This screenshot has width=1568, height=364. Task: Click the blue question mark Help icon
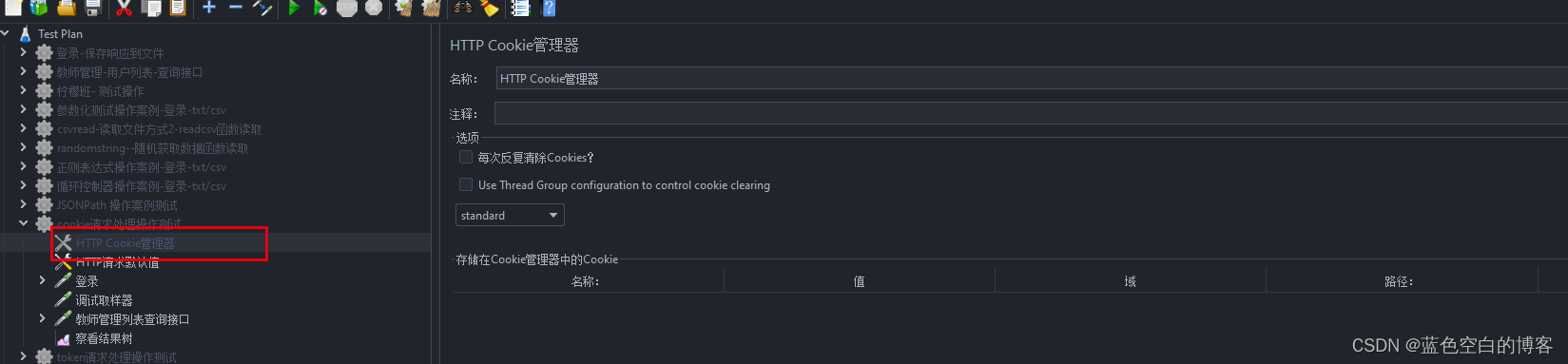549,8
